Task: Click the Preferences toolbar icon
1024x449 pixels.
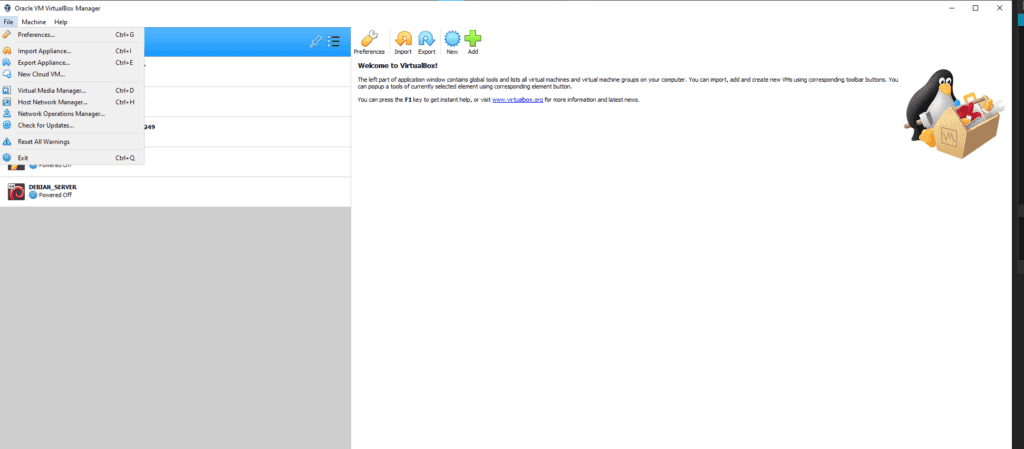Action: point(369,39)
